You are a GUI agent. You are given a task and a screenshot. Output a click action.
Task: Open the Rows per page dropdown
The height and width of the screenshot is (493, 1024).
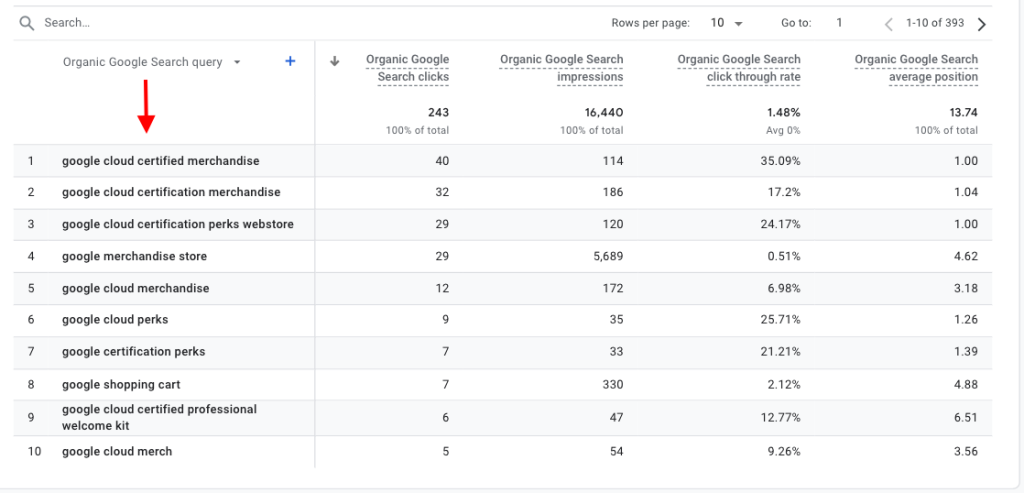pyautogui.click(x=725, y=23)
